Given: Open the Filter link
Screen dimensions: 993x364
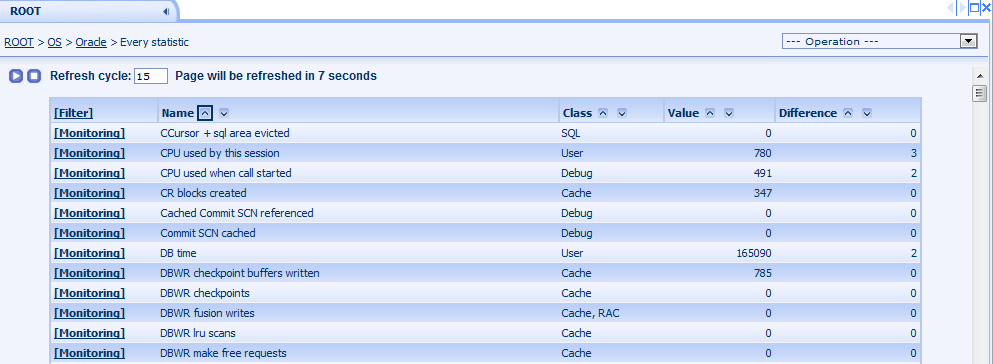Looking at the screenshot, I should pos(73,113).
